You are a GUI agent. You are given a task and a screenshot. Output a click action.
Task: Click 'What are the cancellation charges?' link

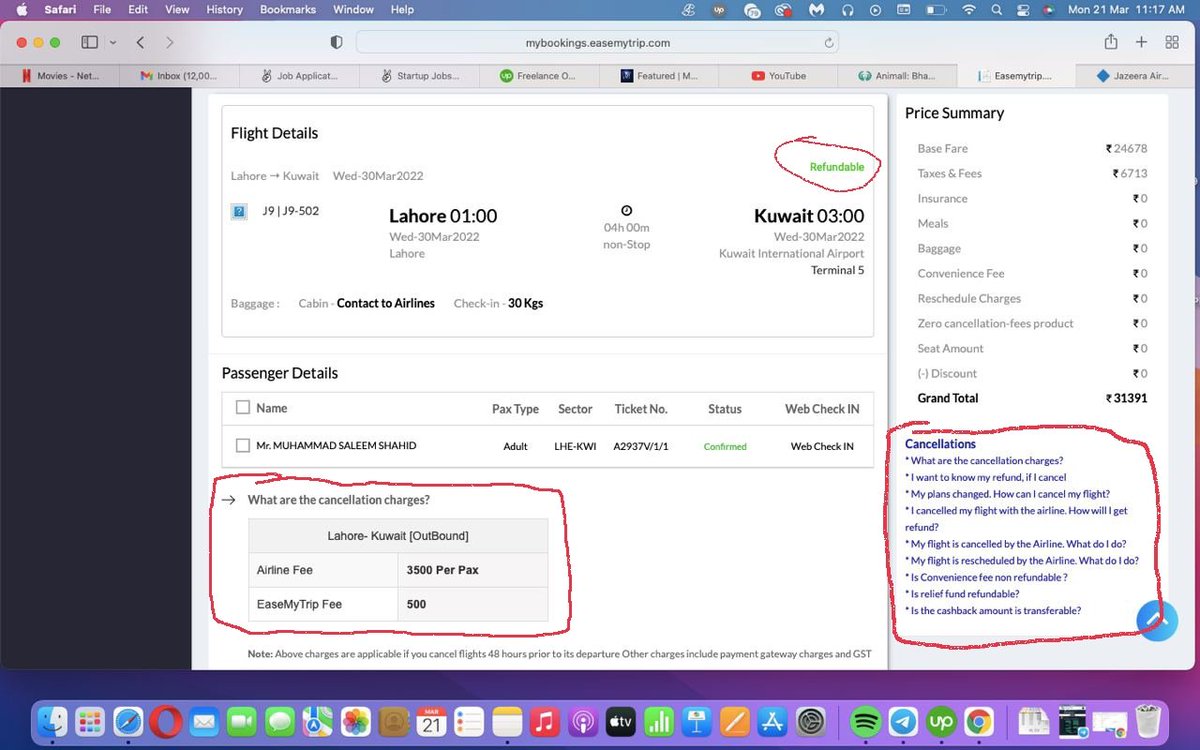(984, 461)
